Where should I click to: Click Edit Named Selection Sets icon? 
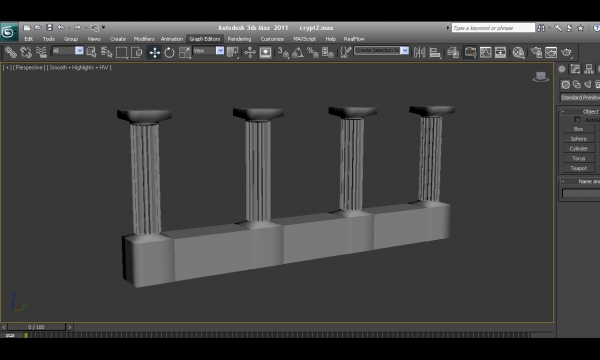345,52
